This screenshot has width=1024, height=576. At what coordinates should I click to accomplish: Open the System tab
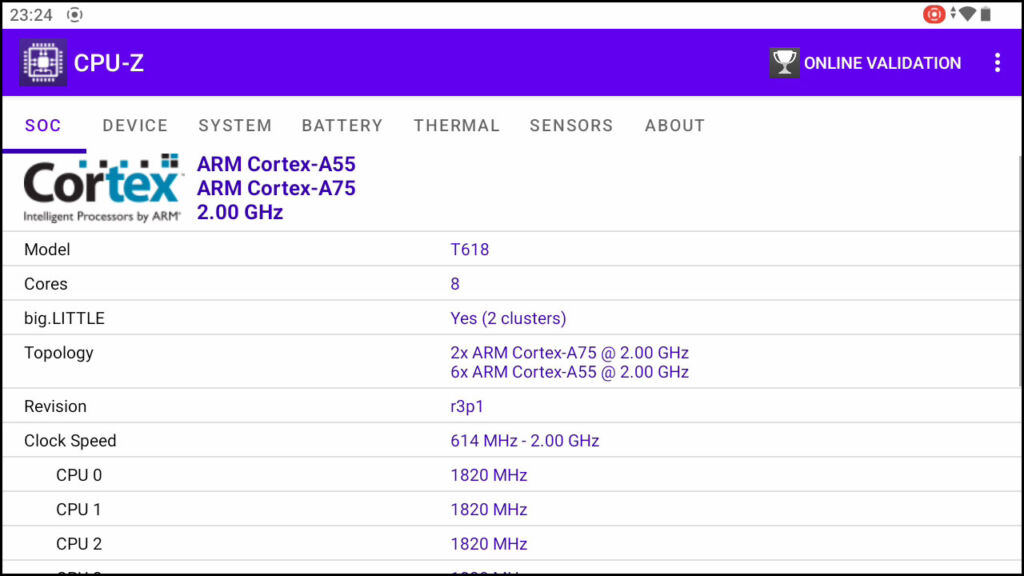click(x=235, y=126)
